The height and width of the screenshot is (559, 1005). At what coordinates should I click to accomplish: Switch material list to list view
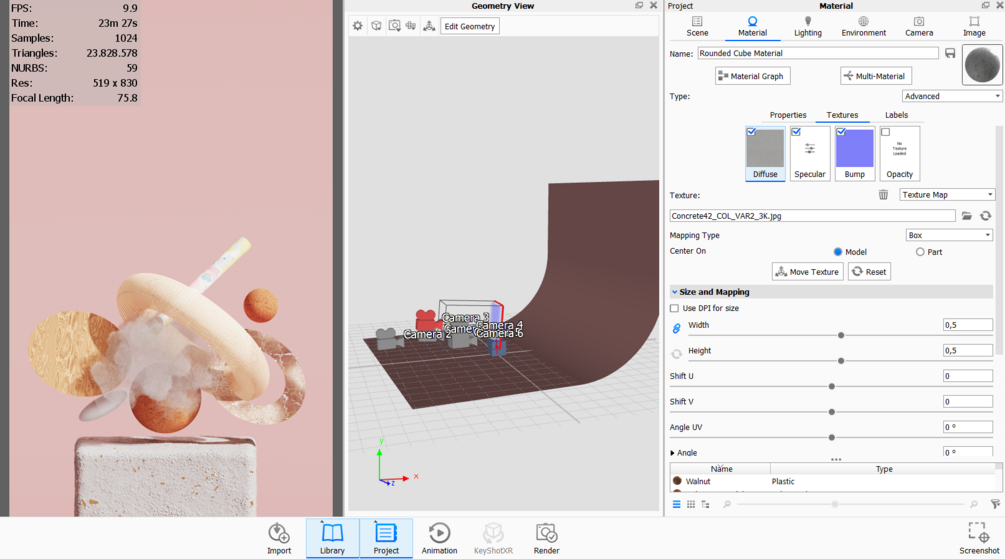pos(676,505)
